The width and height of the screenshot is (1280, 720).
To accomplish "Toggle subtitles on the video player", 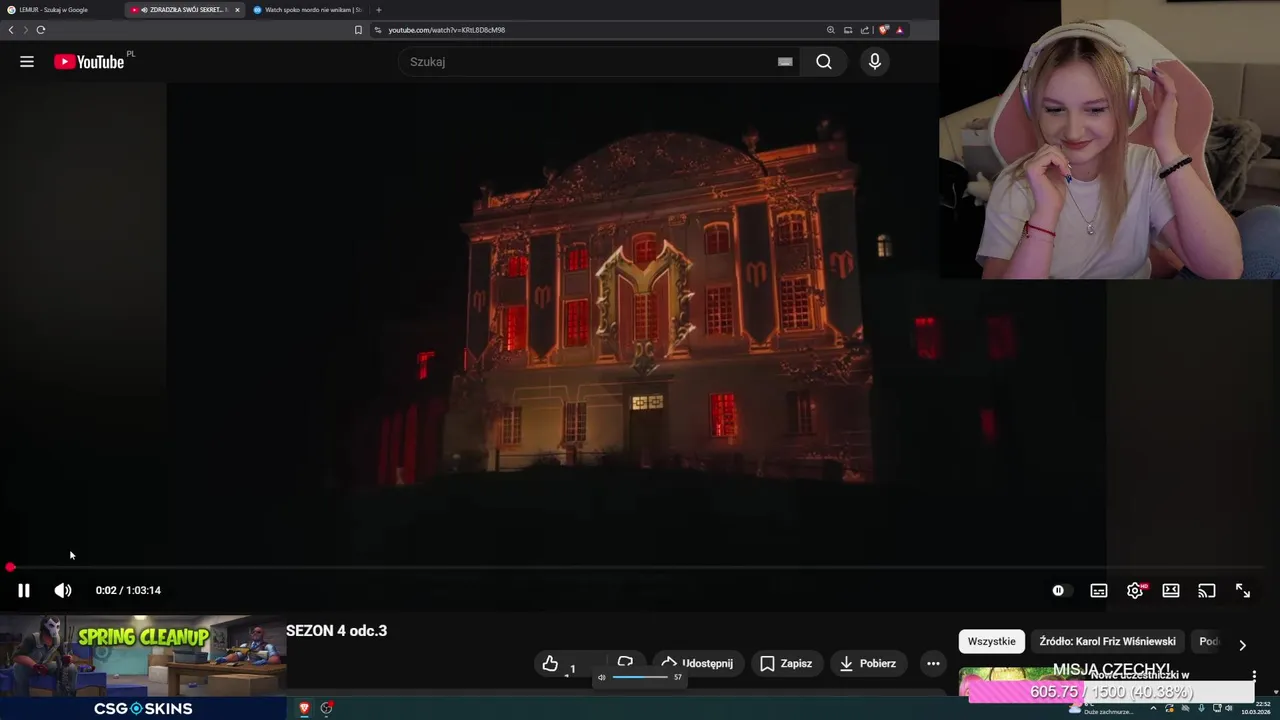I will [x=1099, y=590].
